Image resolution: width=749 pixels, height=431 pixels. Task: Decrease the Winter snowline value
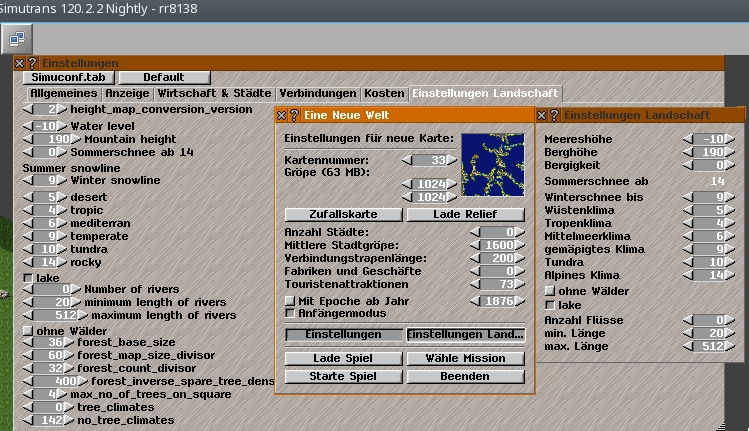pos(27,181)
